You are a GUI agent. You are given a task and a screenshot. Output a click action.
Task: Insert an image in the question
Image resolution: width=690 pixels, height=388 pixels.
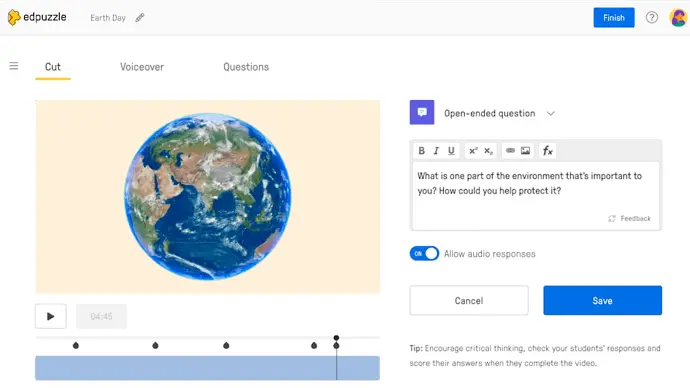[525, 150]
